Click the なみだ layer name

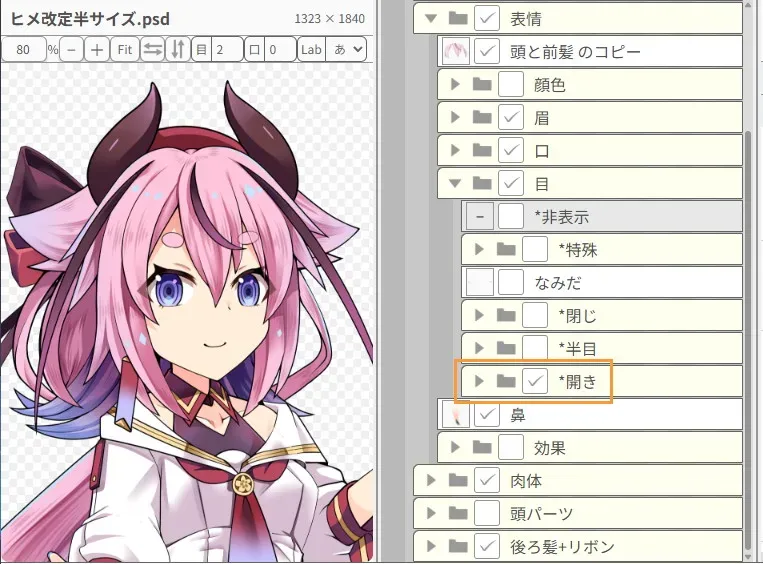coord(558,283)
